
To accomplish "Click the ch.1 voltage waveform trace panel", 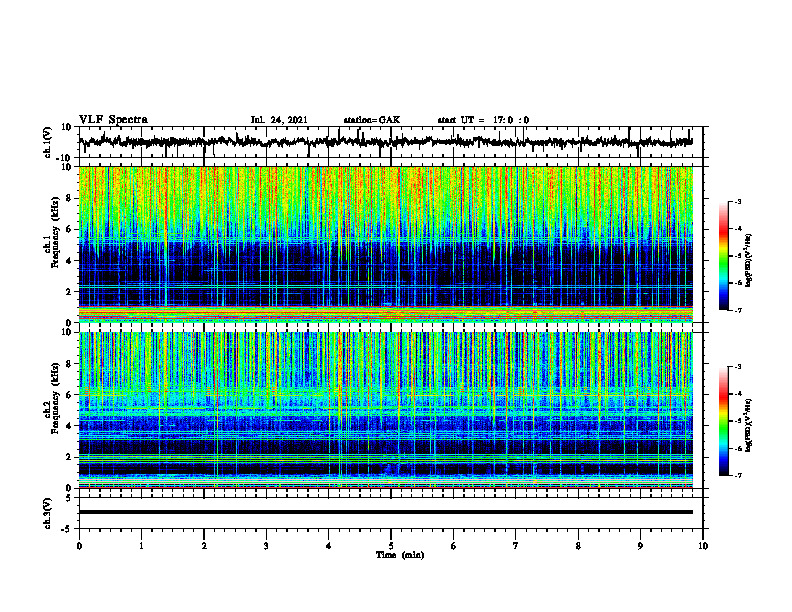I will pos(390,142).
